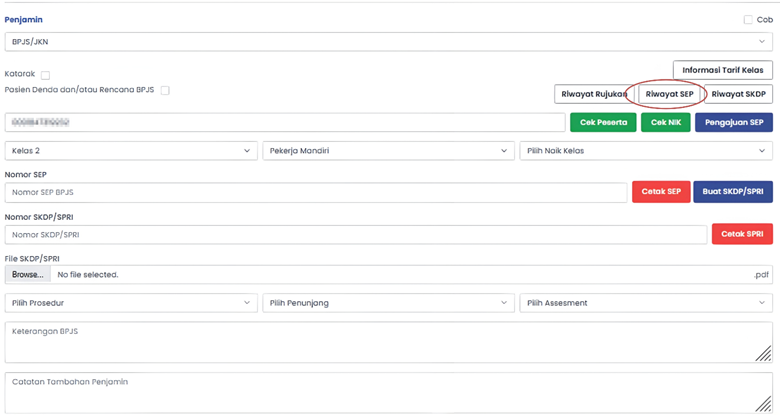Tick the Cob checkbox

pos(748,20)
